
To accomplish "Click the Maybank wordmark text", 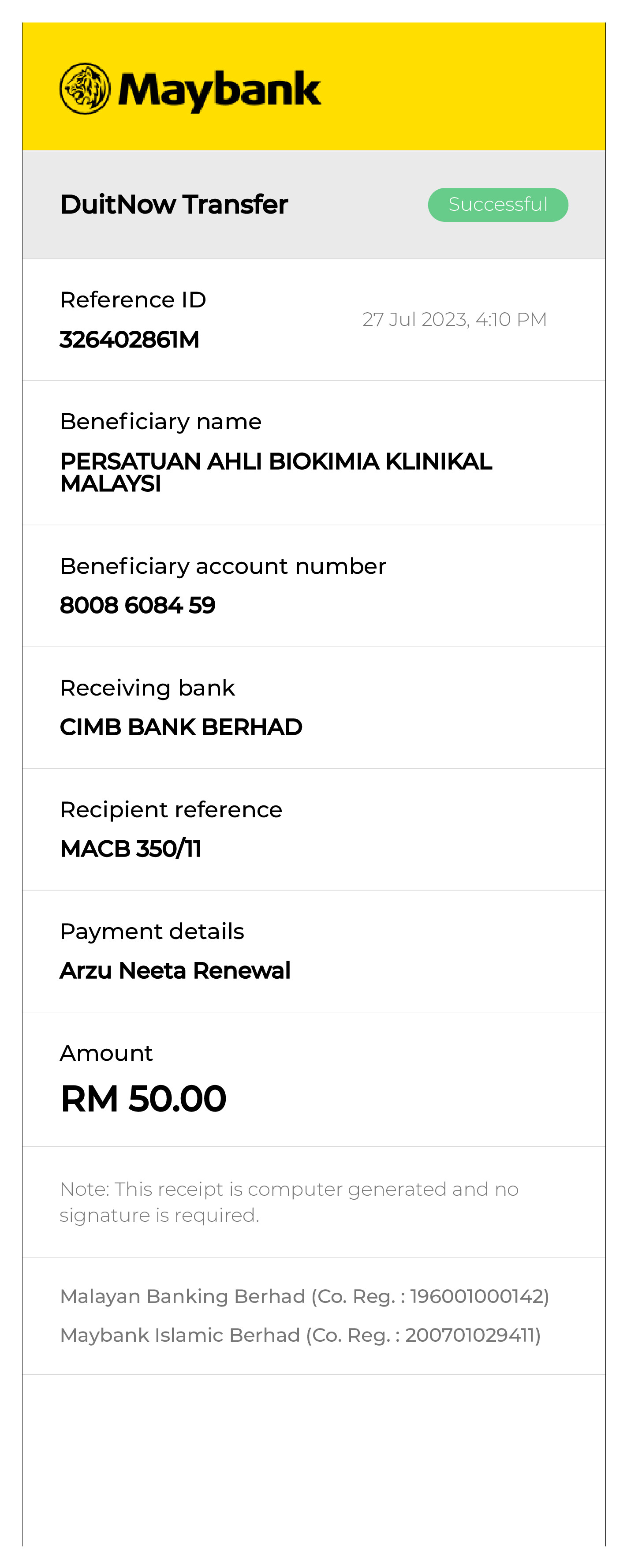I will [219, 90].
